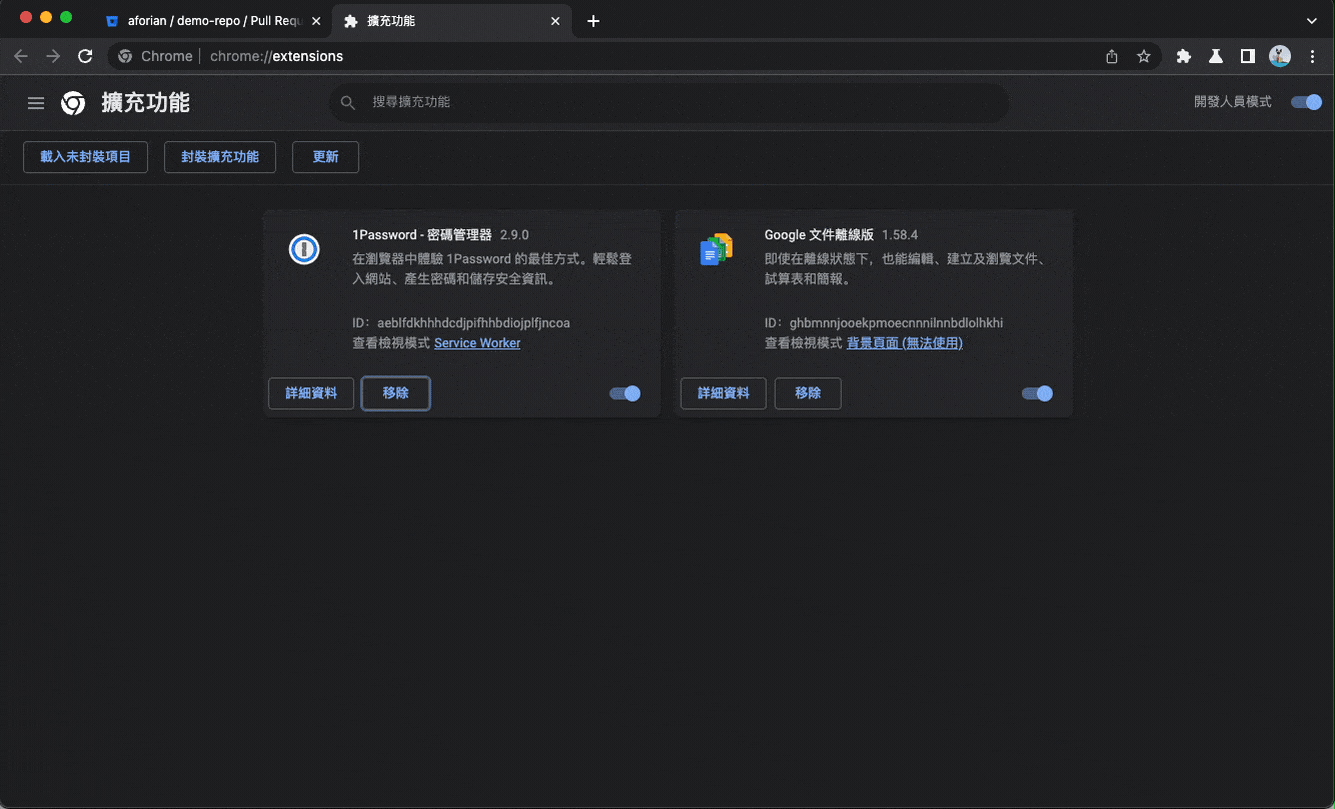Viewport: 1335px width, 809px height.
Task: Reload the page
Action: point(85,57)
